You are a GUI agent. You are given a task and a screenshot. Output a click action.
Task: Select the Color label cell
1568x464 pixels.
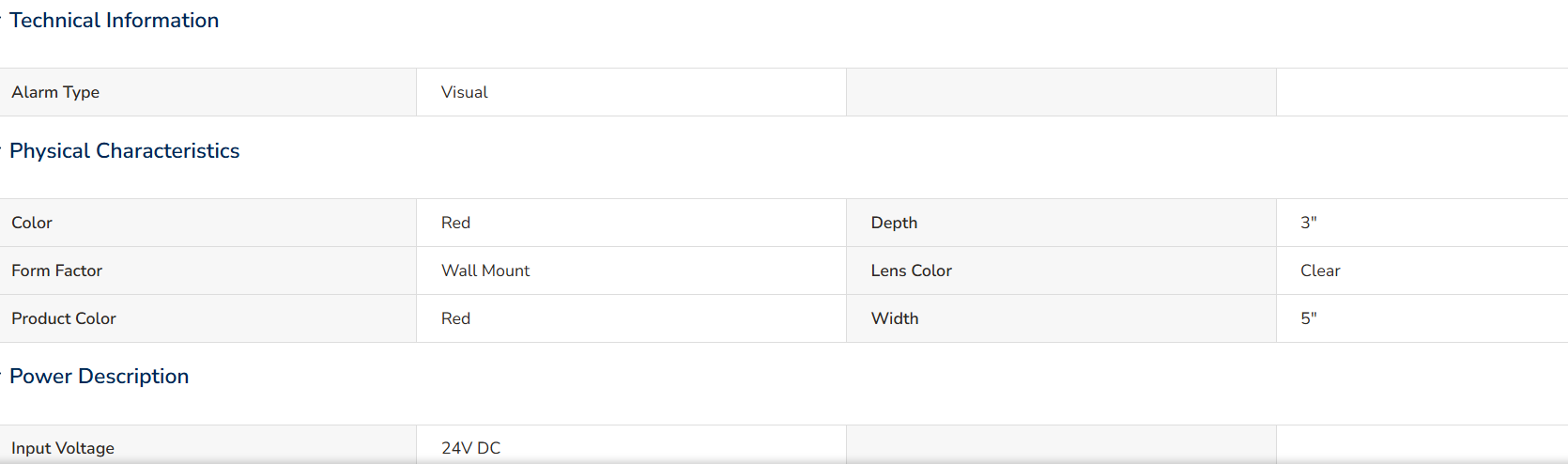pyautogui.click(x=208, y=223)
